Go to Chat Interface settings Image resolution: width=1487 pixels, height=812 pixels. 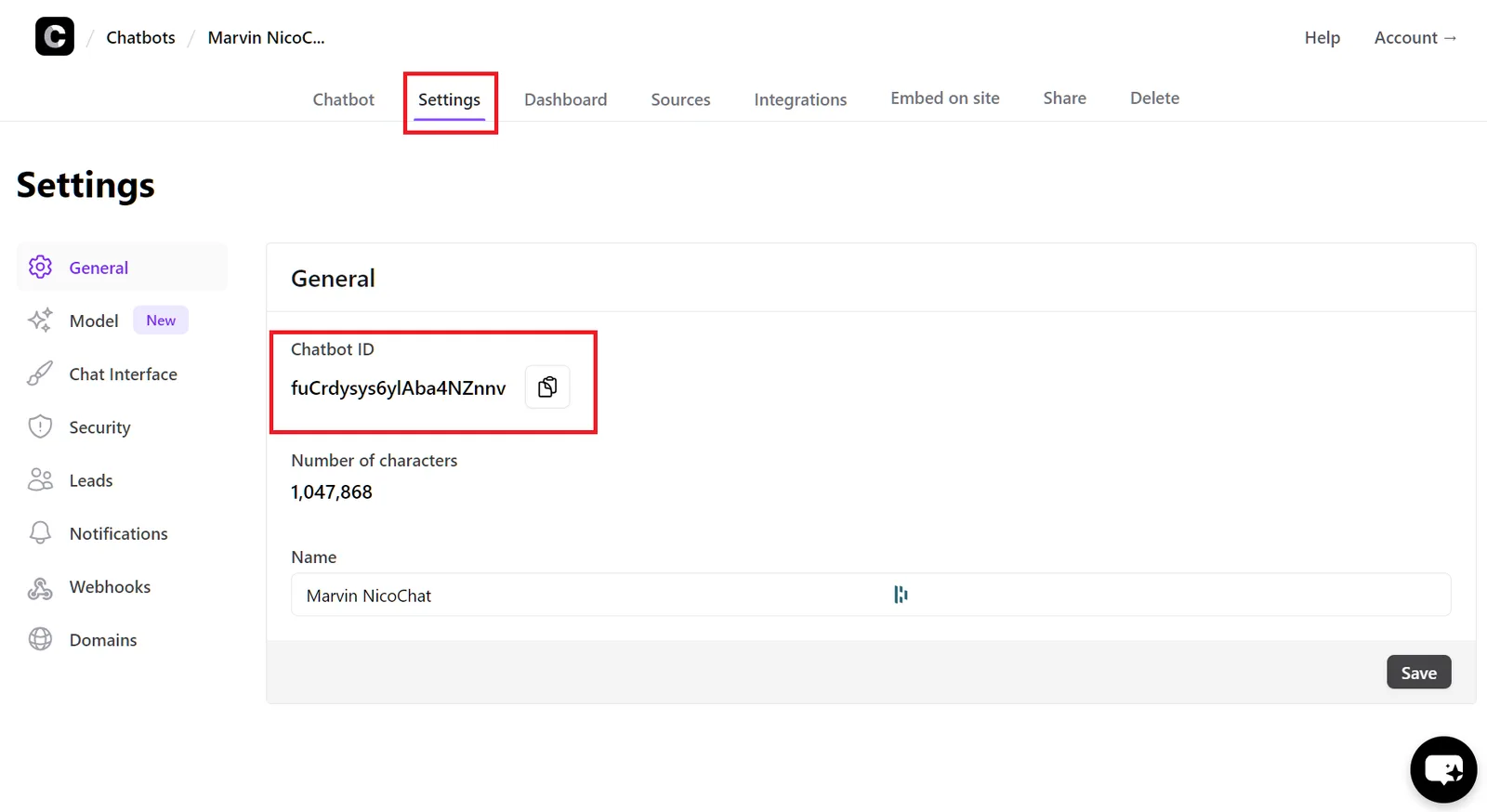tap(123, 374)
